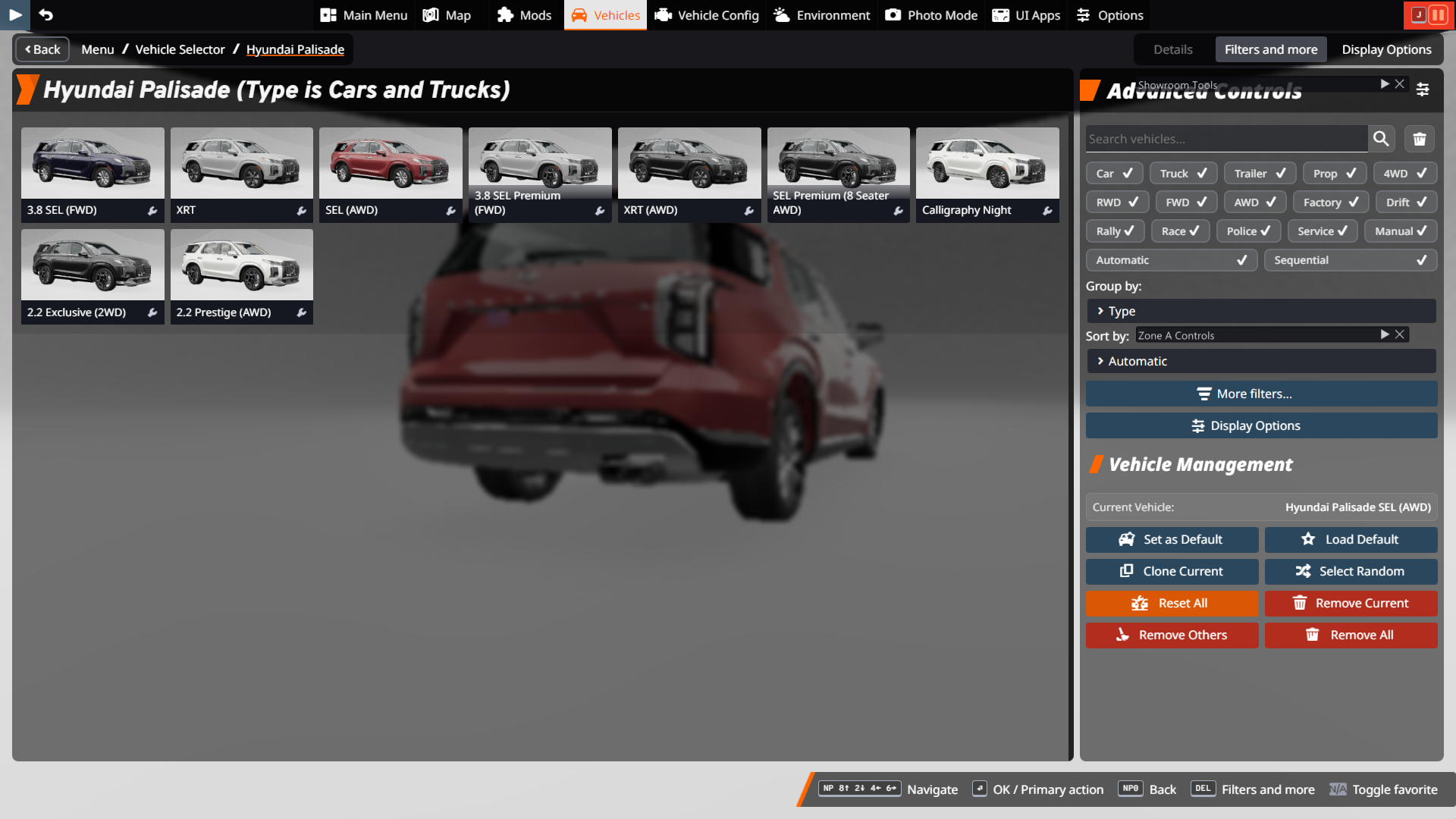Click the trash icon next to search
Screen dimensions: 1456x819
pyautogui.click(x=1420, y=139)
